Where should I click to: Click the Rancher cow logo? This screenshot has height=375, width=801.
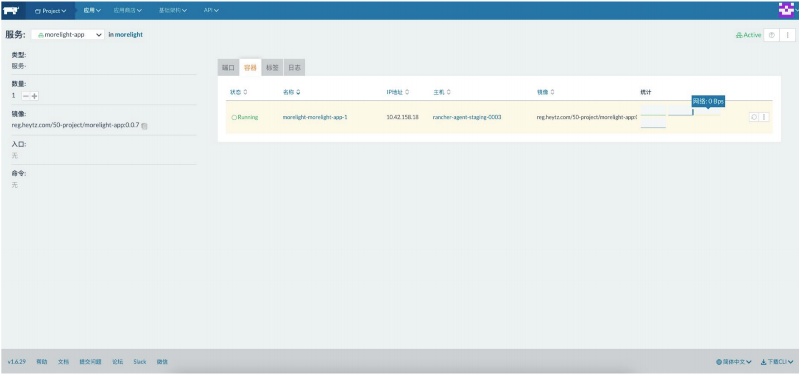(x=11, y=10)
